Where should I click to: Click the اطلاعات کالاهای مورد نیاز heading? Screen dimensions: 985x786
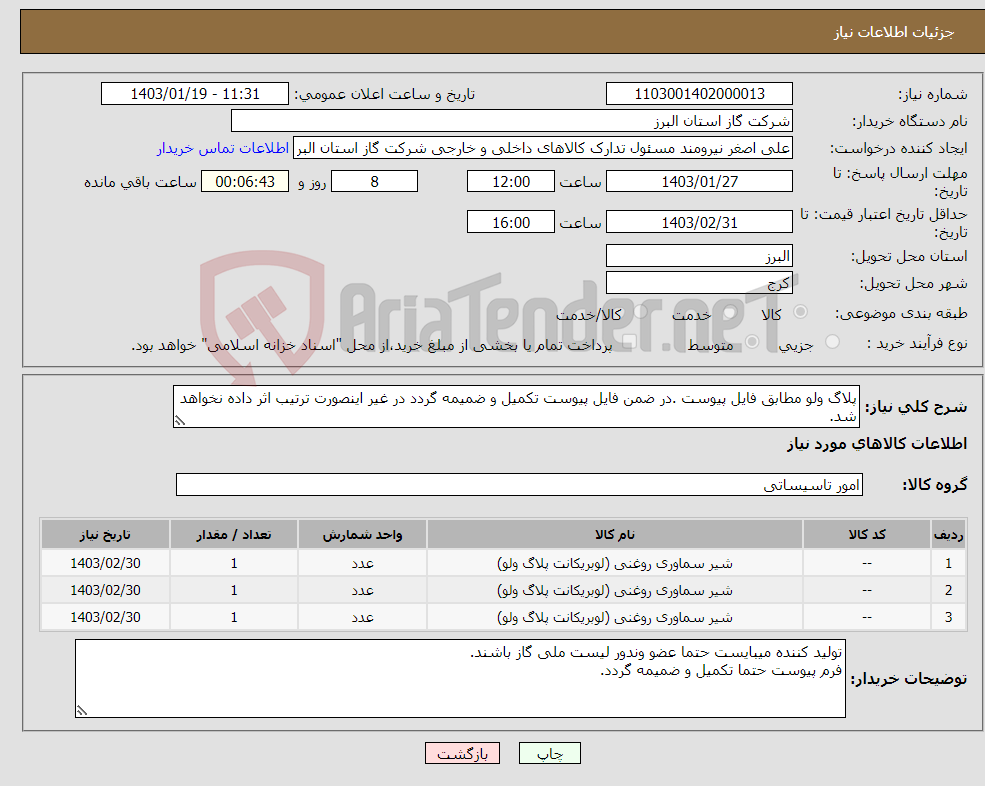877,444
